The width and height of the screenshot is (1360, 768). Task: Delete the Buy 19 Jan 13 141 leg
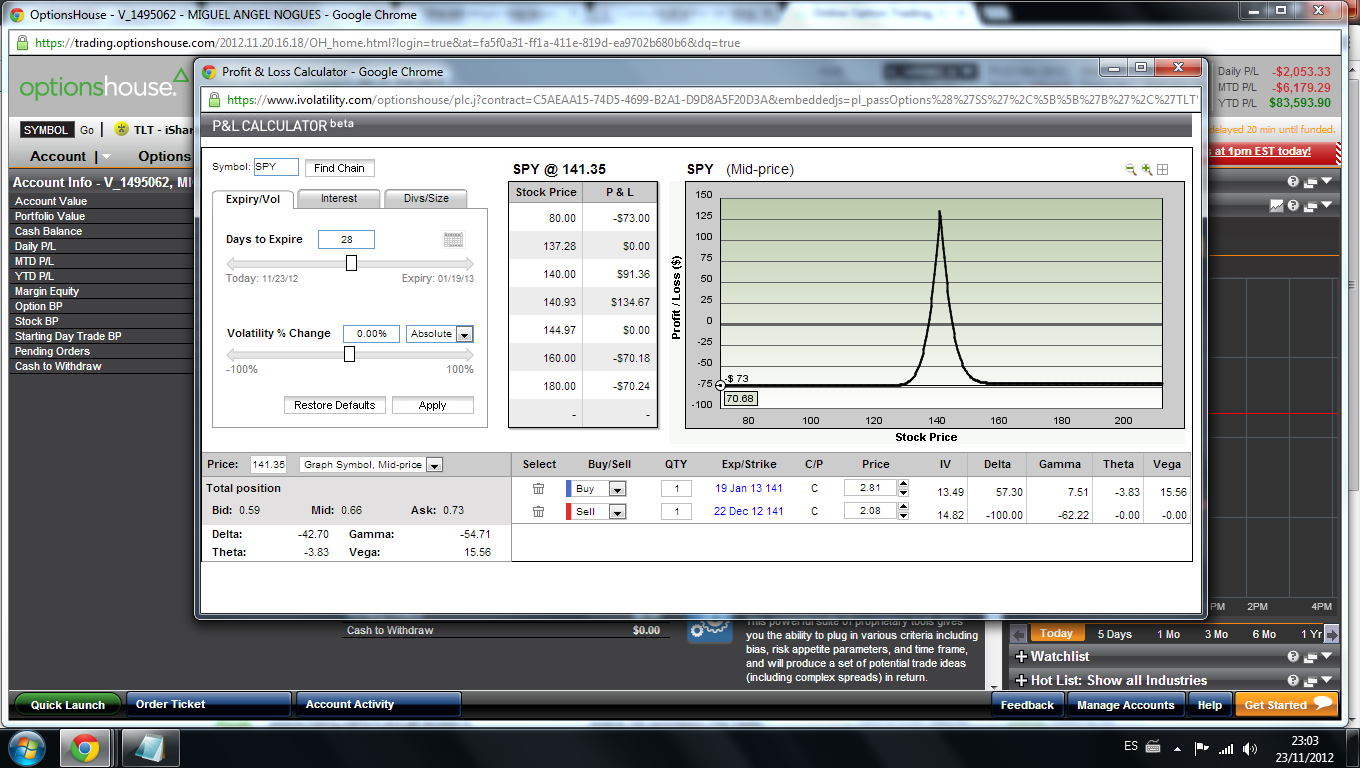point(538,489)
